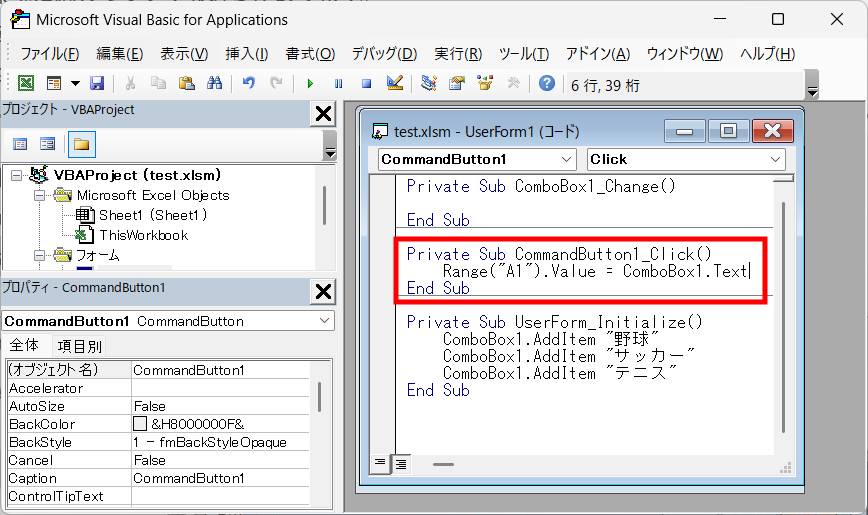Click the Caption property value CommandButton1
This screenshot has height=515, width=868.
coord(220,478)
